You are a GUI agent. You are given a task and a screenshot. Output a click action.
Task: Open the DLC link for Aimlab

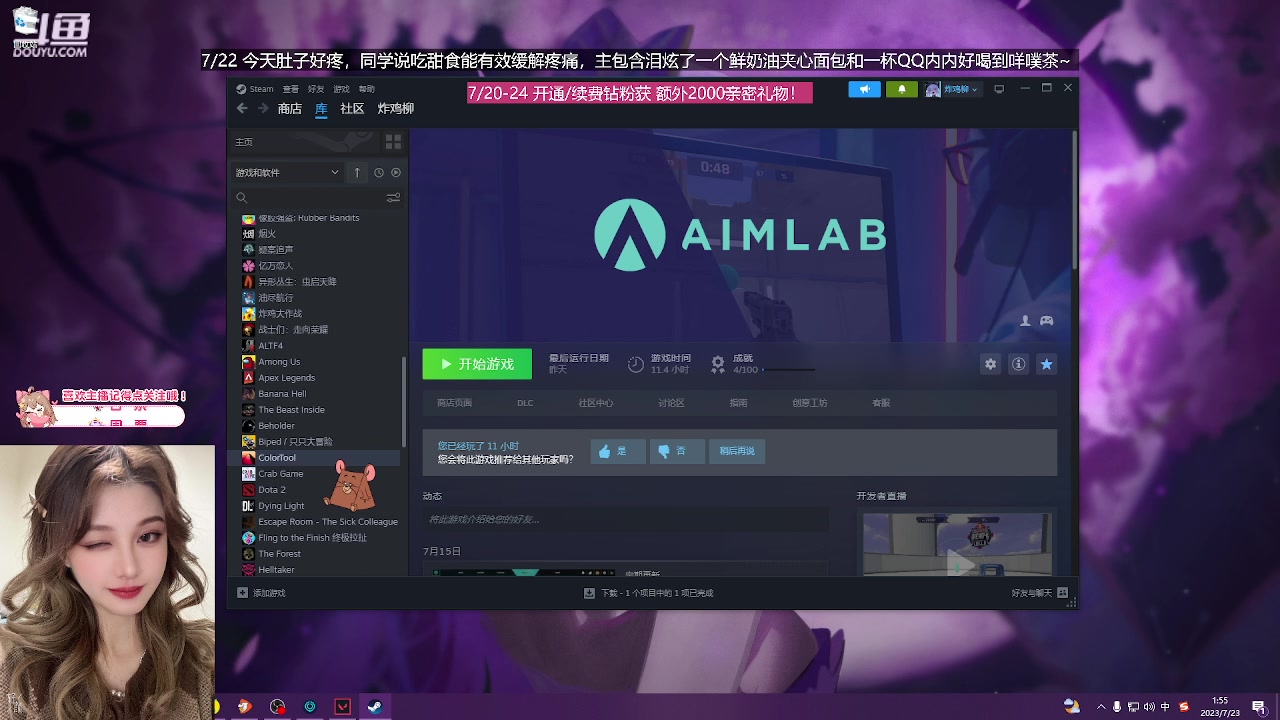point(525,403)
